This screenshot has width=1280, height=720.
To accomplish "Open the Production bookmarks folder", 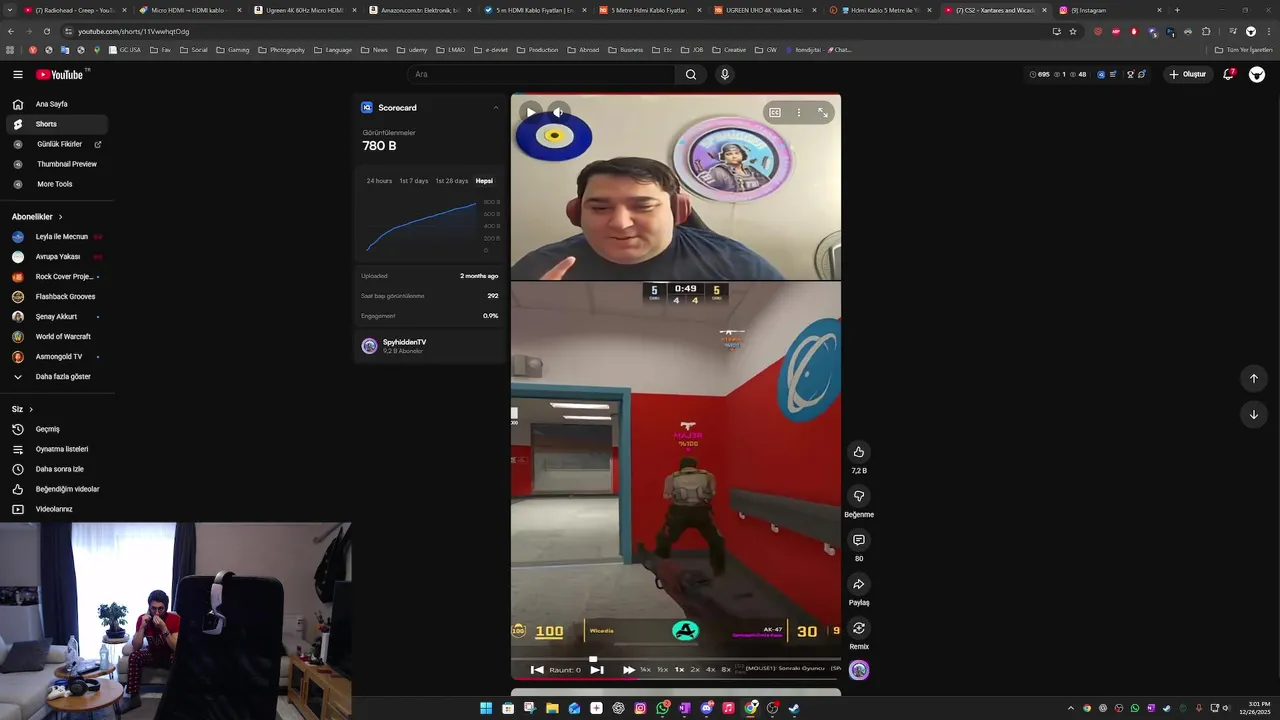I will 538,49.
